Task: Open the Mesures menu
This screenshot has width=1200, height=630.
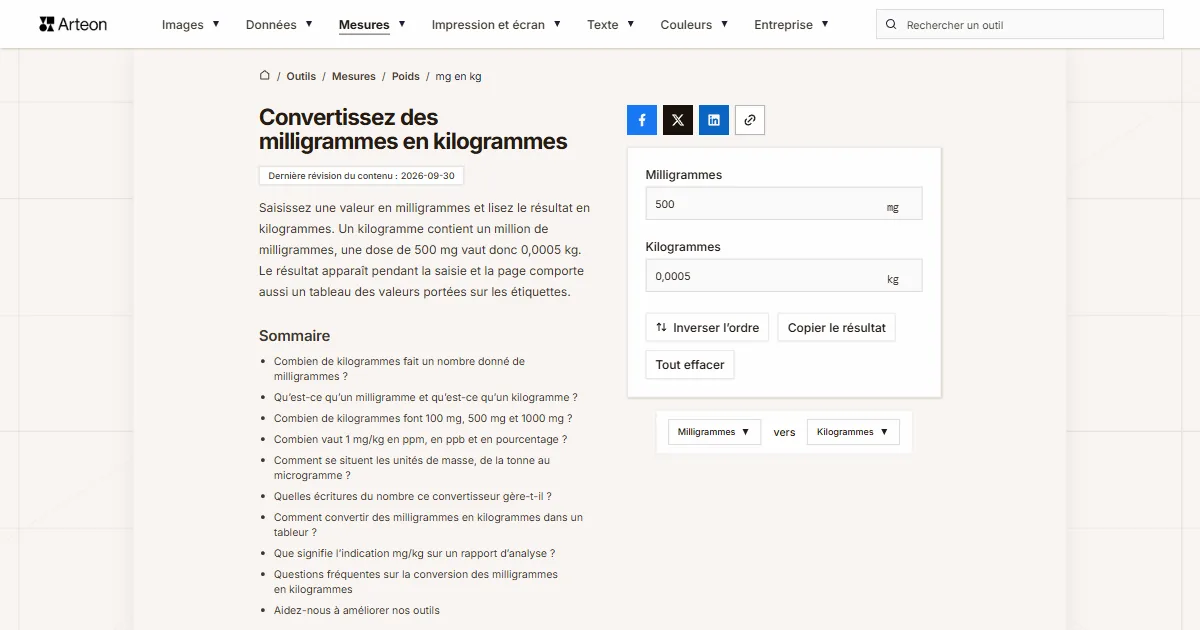Action: point(372,25)
